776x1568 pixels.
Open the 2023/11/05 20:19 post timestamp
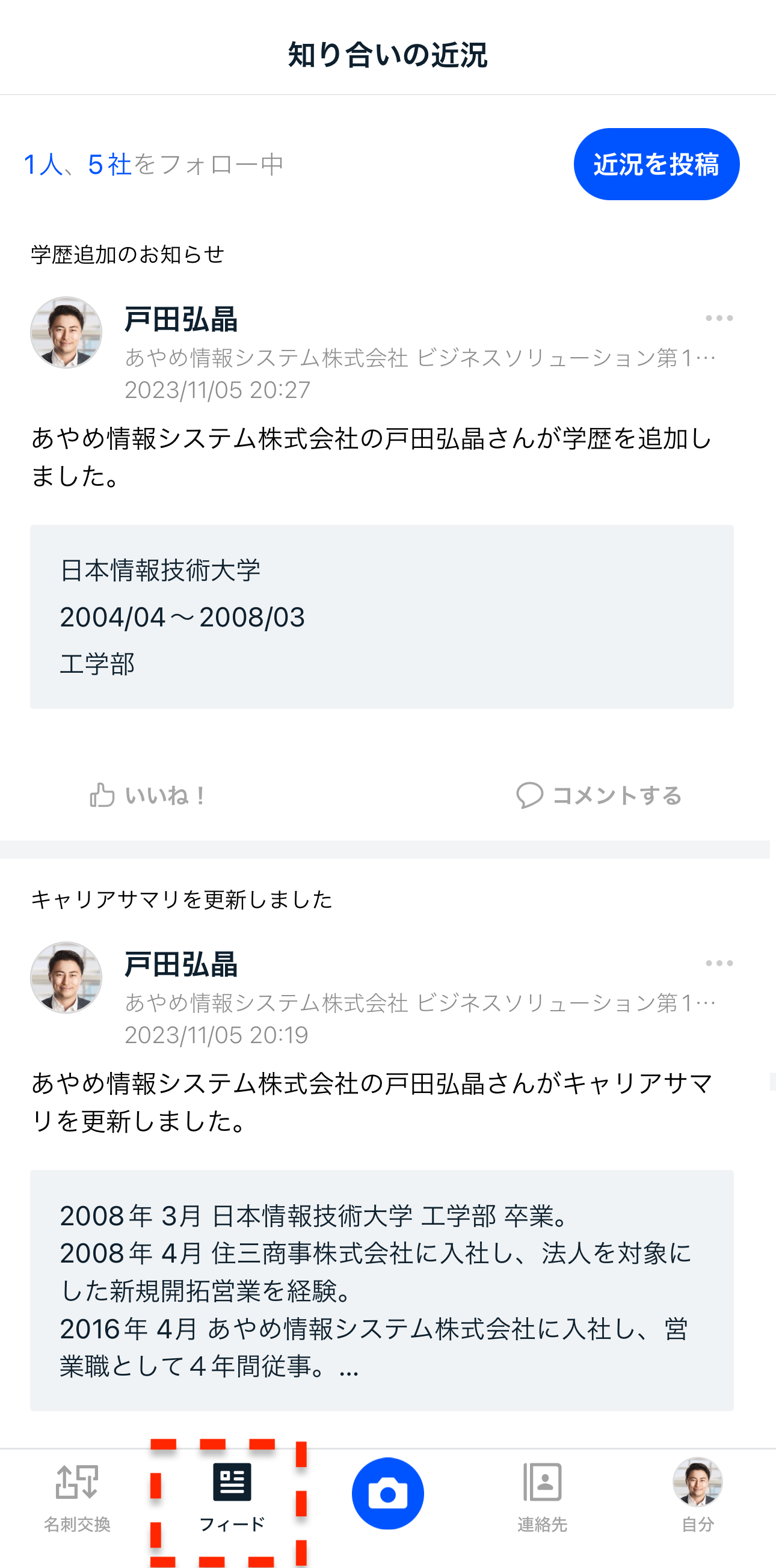click(x=217, y=1035)
